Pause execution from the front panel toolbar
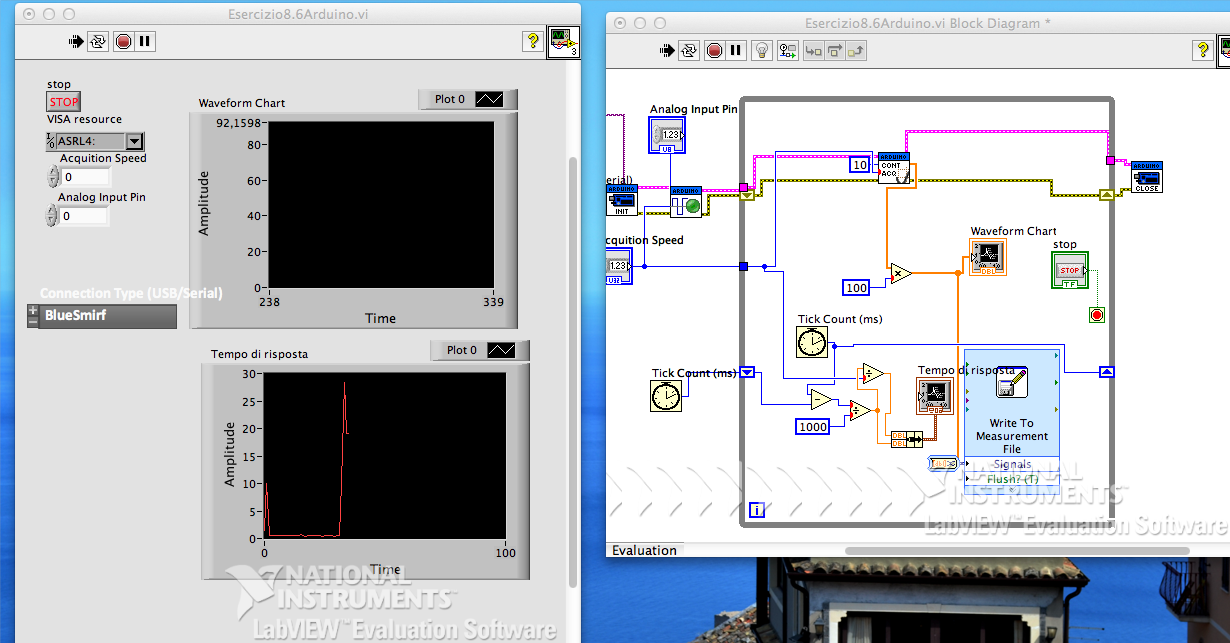 pos(145,41)
